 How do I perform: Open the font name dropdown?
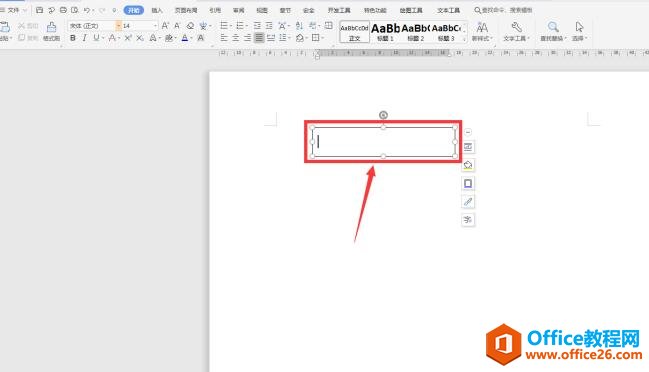118,26
